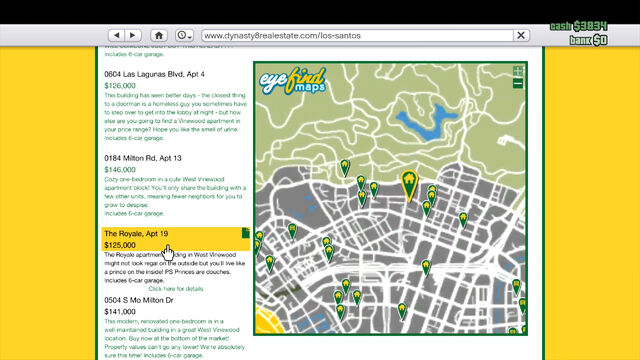The width and height of the screenshot is (640, 360).
Task: Click the dynasty8realestate URL address bar
Action: [357, 36]
